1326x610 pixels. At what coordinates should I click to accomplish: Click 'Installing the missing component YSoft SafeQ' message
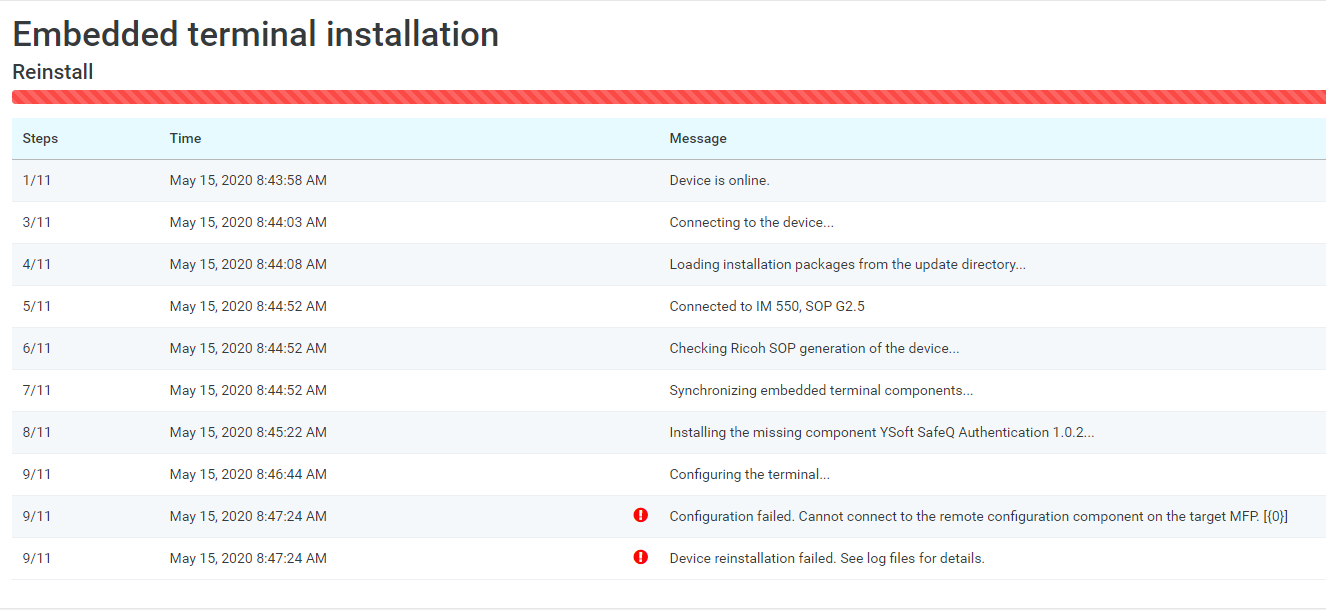coord(881,433)
